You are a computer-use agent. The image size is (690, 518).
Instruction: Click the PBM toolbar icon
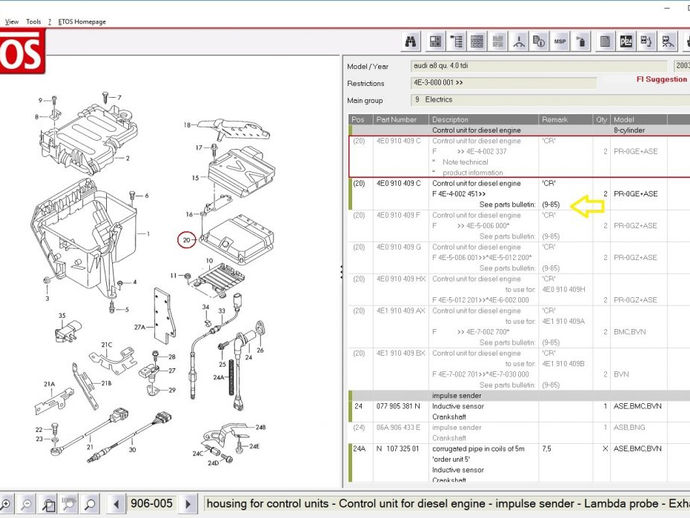pyautogui.click(x=626, y=42)
